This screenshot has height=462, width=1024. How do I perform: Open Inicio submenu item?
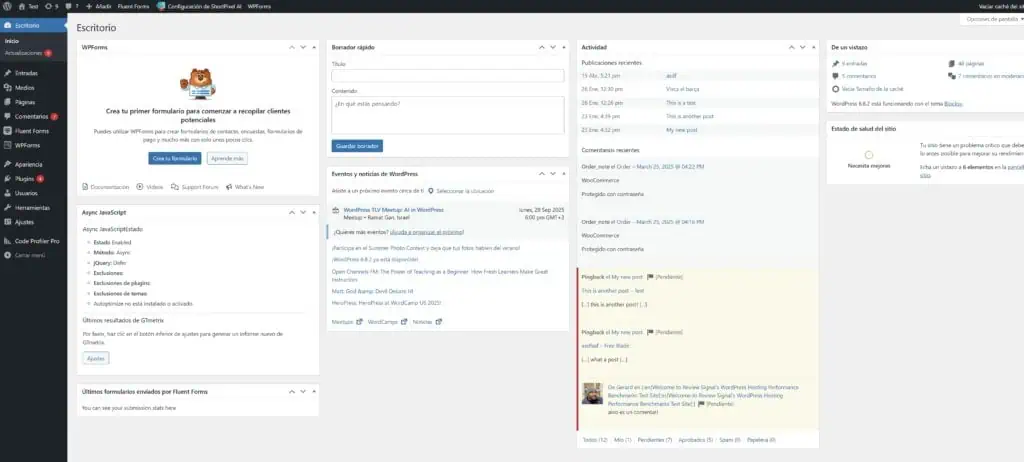pyautogui.click(x=12, y=41)
